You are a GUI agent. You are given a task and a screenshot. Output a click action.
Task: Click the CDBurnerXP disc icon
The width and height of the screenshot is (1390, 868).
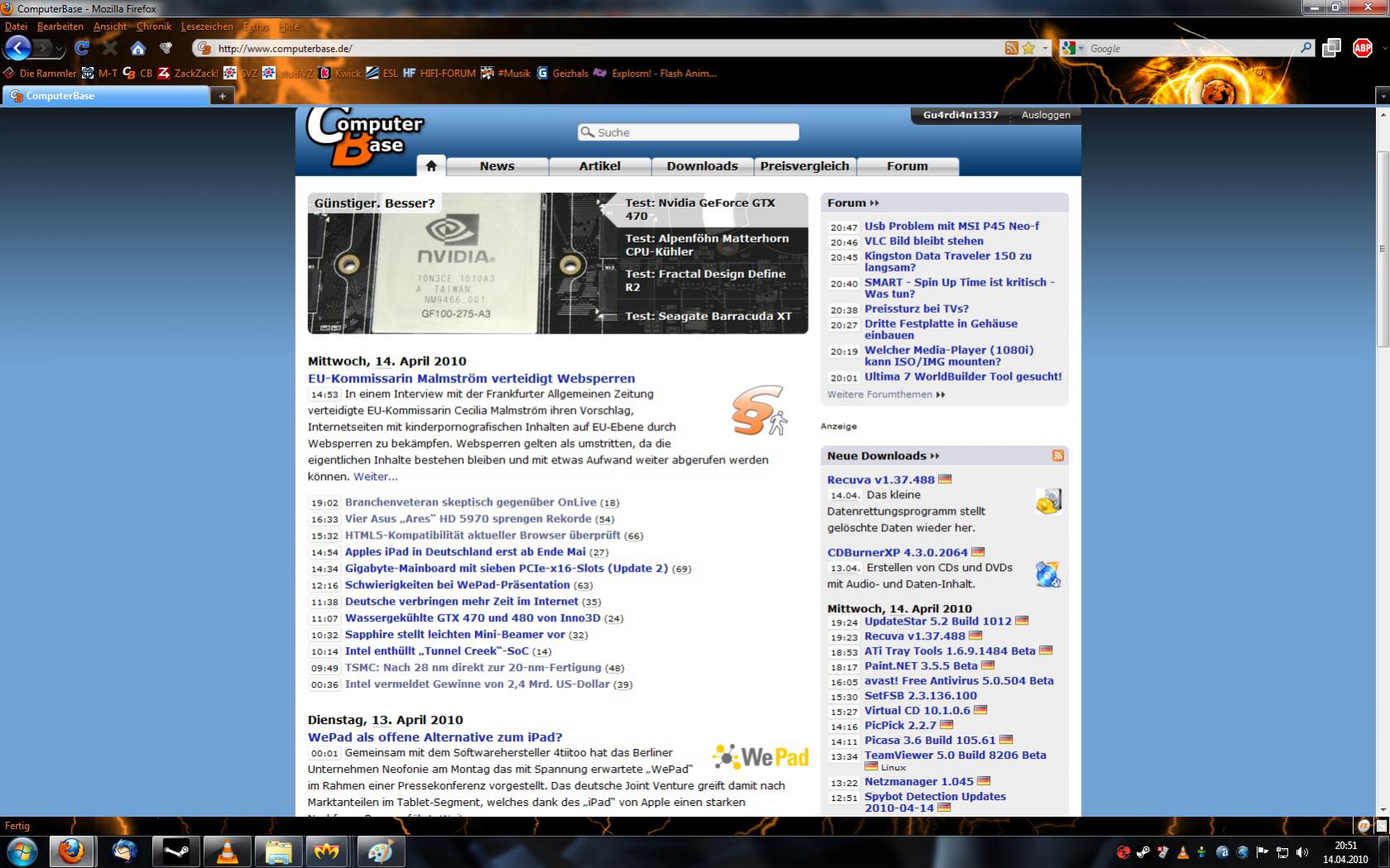(1048, 574)
